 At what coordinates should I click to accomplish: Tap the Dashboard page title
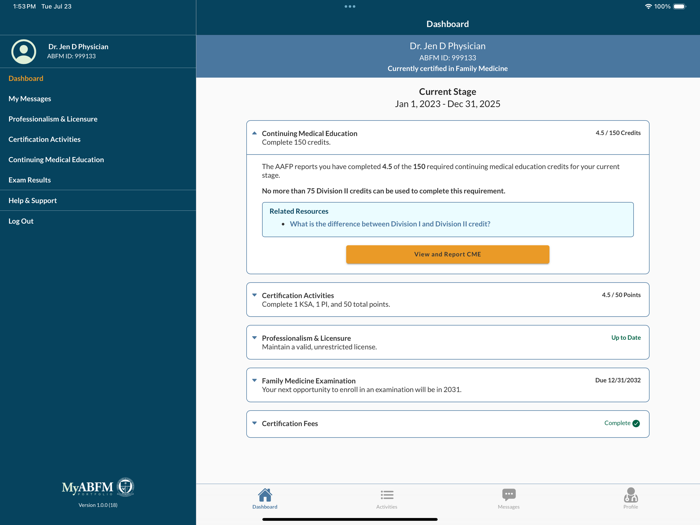pyautogui.click(x=447, y=24)
